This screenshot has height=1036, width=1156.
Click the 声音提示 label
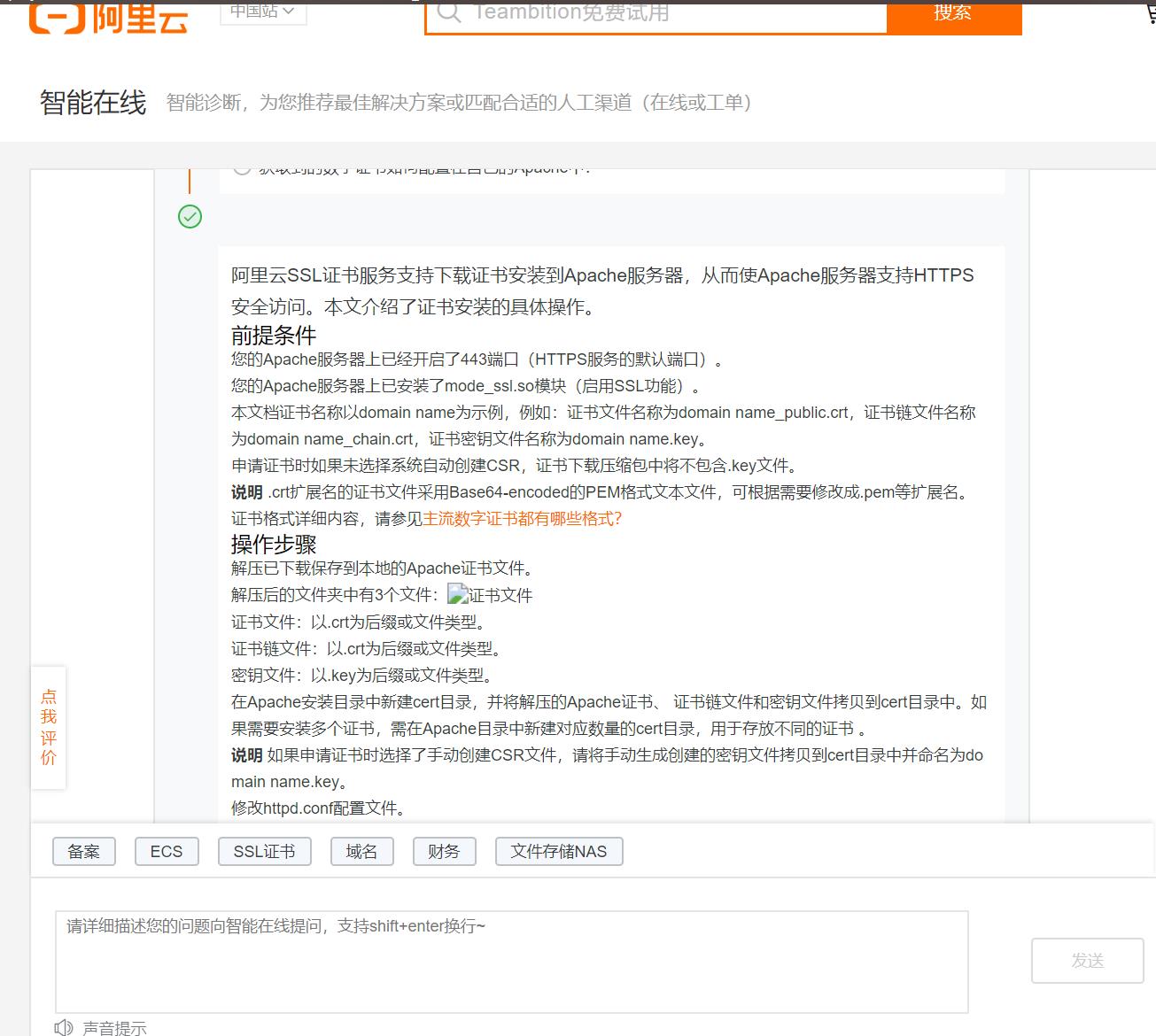tap(114, 1028)
